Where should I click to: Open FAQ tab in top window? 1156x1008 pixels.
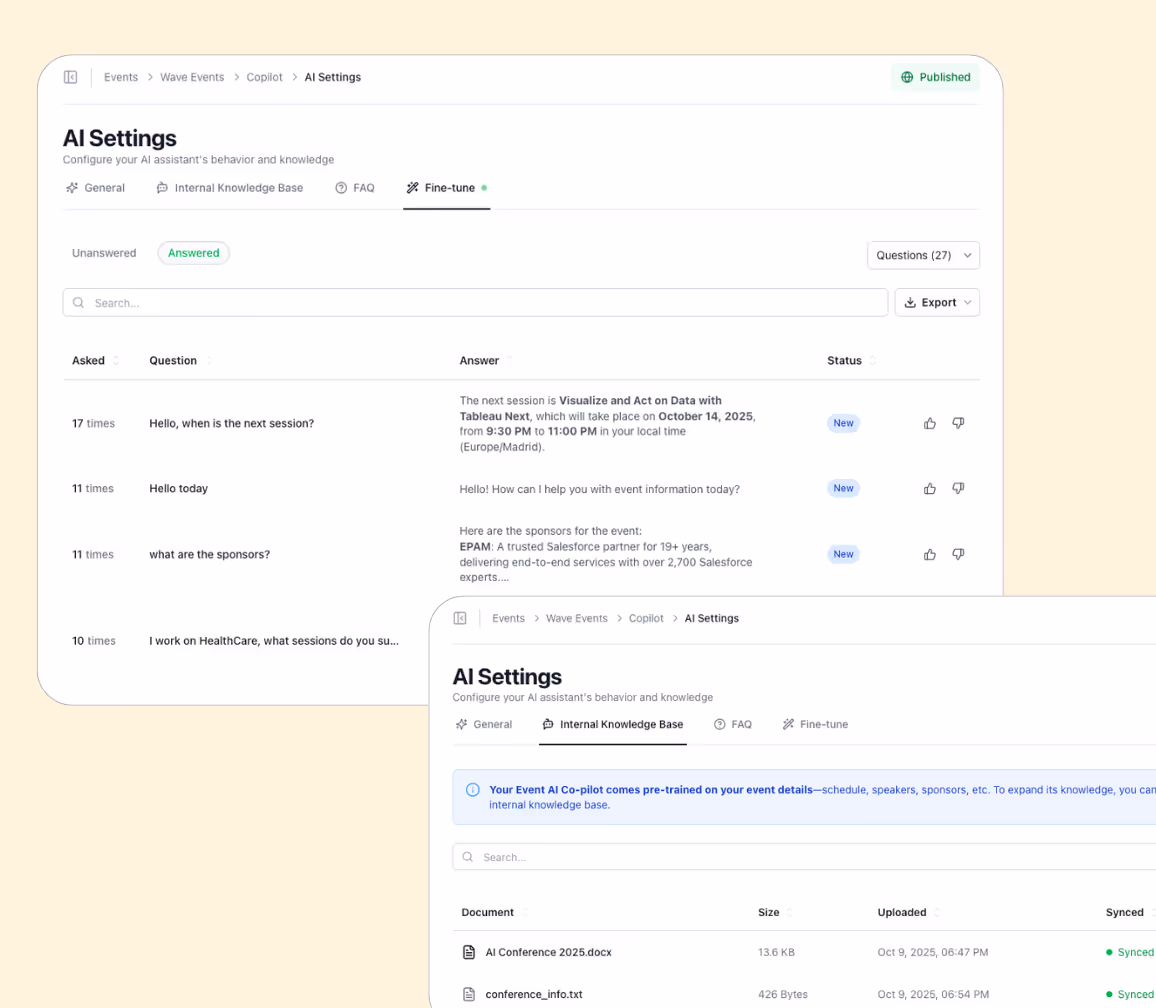(355, 188)
